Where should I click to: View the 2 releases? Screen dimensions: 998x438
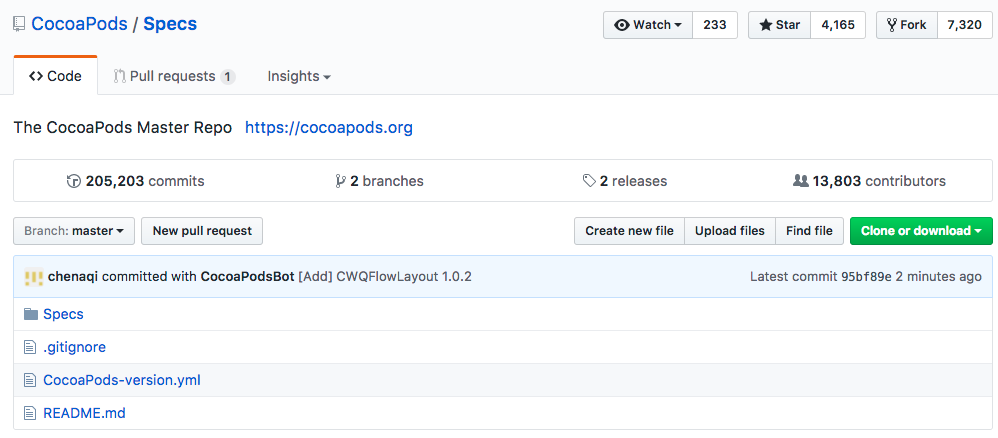[x=625, y=182]
